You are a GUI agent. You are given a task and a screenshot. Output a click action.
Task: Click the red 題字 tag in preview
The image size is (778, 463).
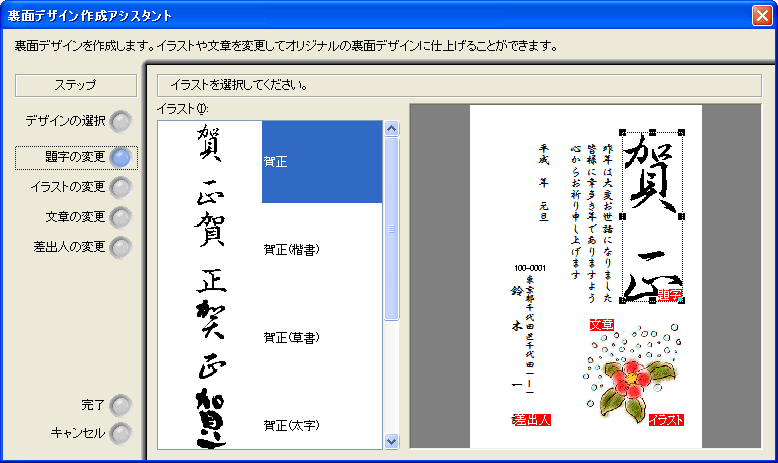point(670,294)
